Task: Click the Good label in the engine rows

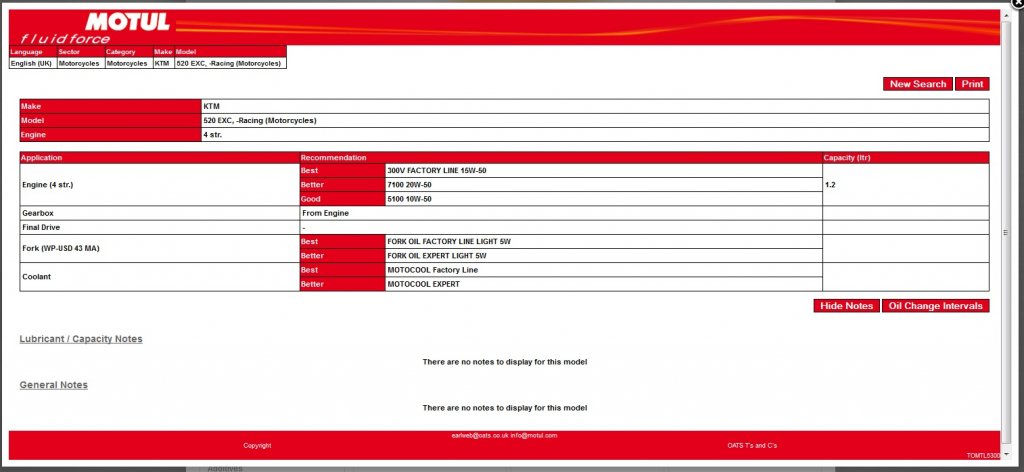Action: tap(342, 199)
